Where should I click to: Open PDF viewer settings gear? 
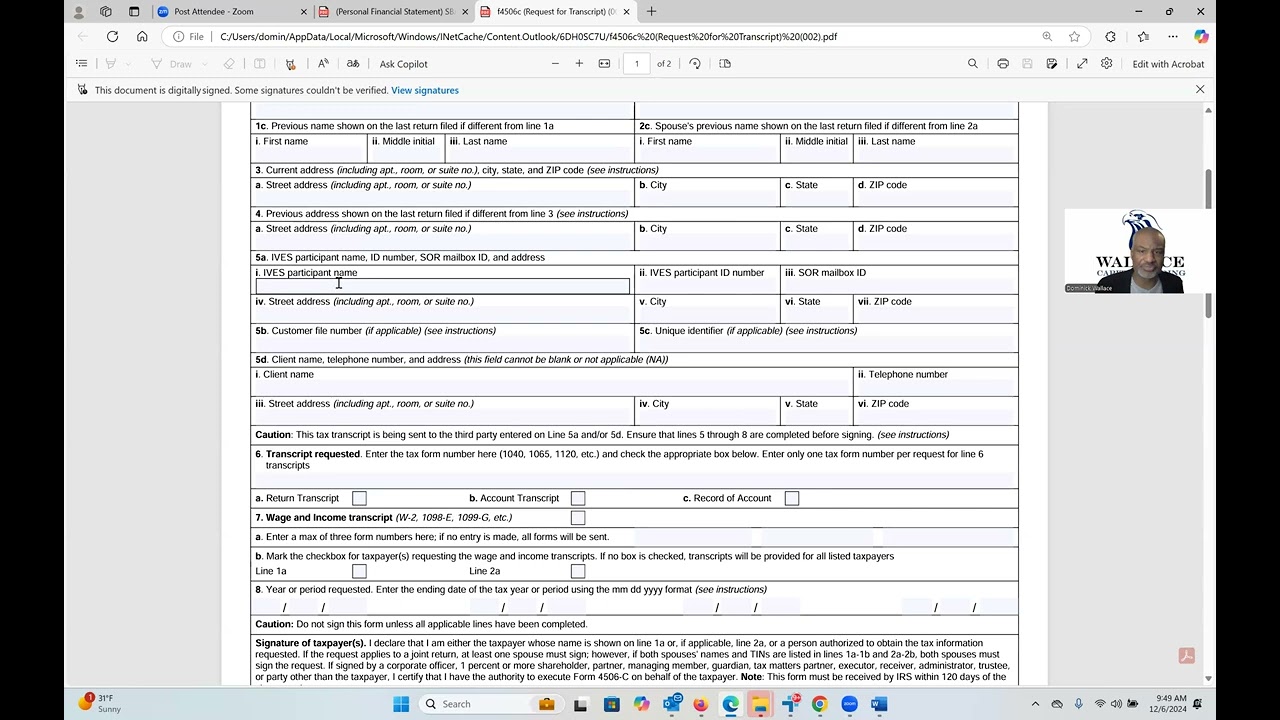(x=1106, y=64)
